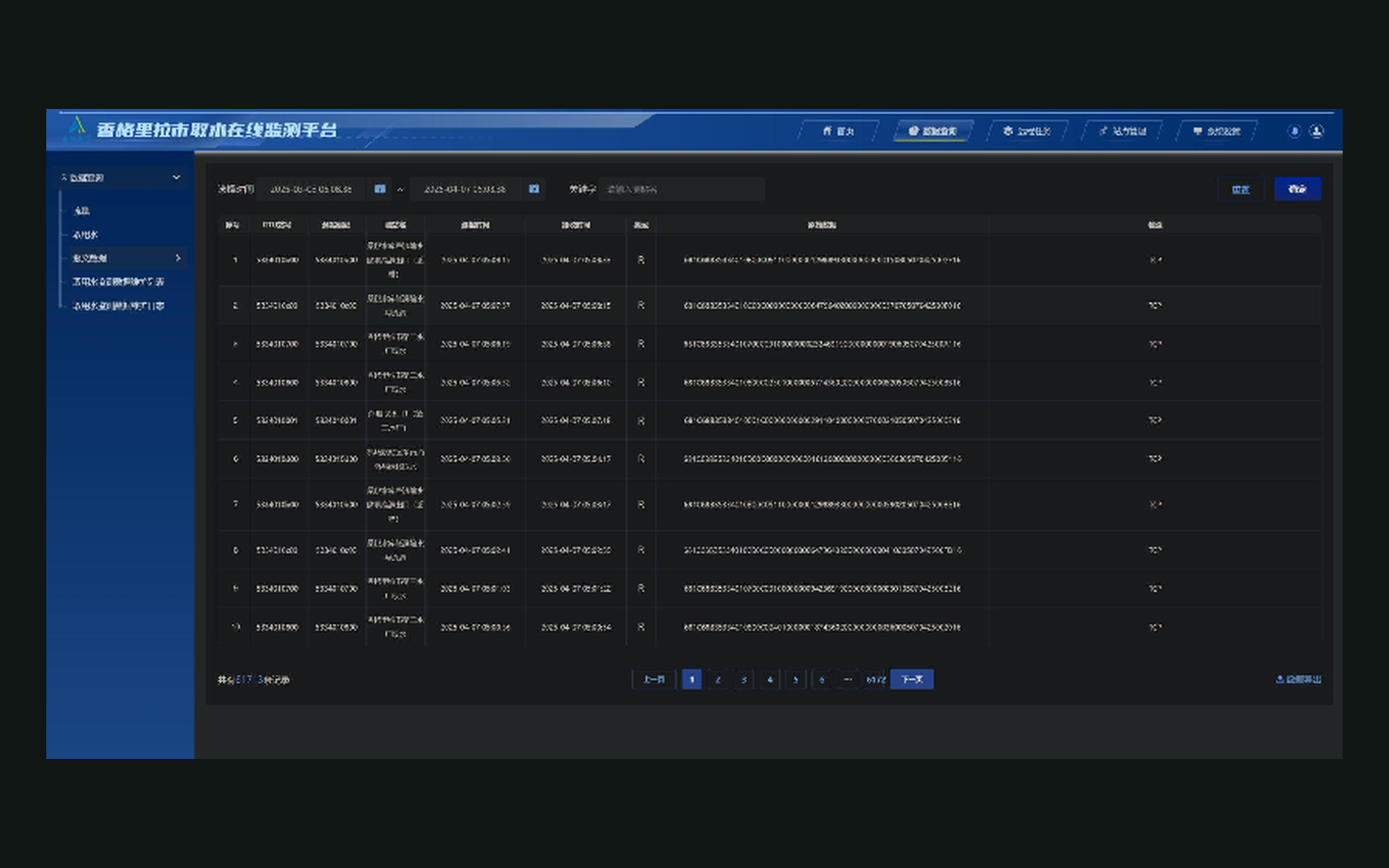Click the sequence number column header
Viewport: 1389px width, 868px height.
coord(232,225)
